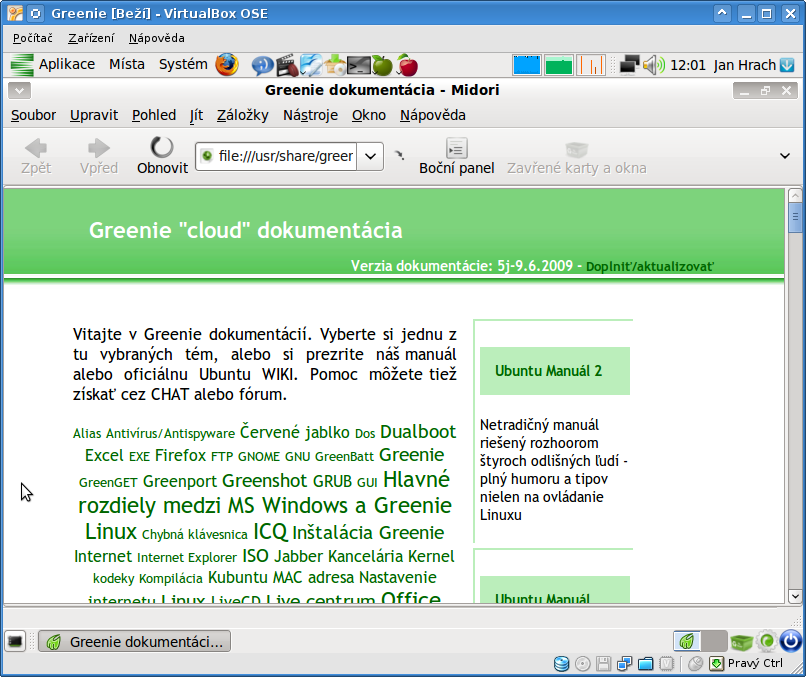Open the VirtualBox Počítač menu
The image size is (806, 677).
coord(33,38)
